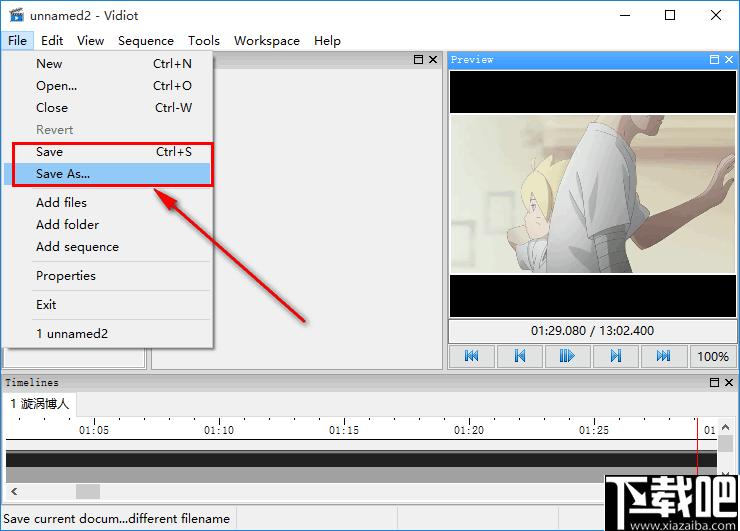Close the Vidiot window
Image resolution: width=740 pixels, height=531 pixels.
715,16
